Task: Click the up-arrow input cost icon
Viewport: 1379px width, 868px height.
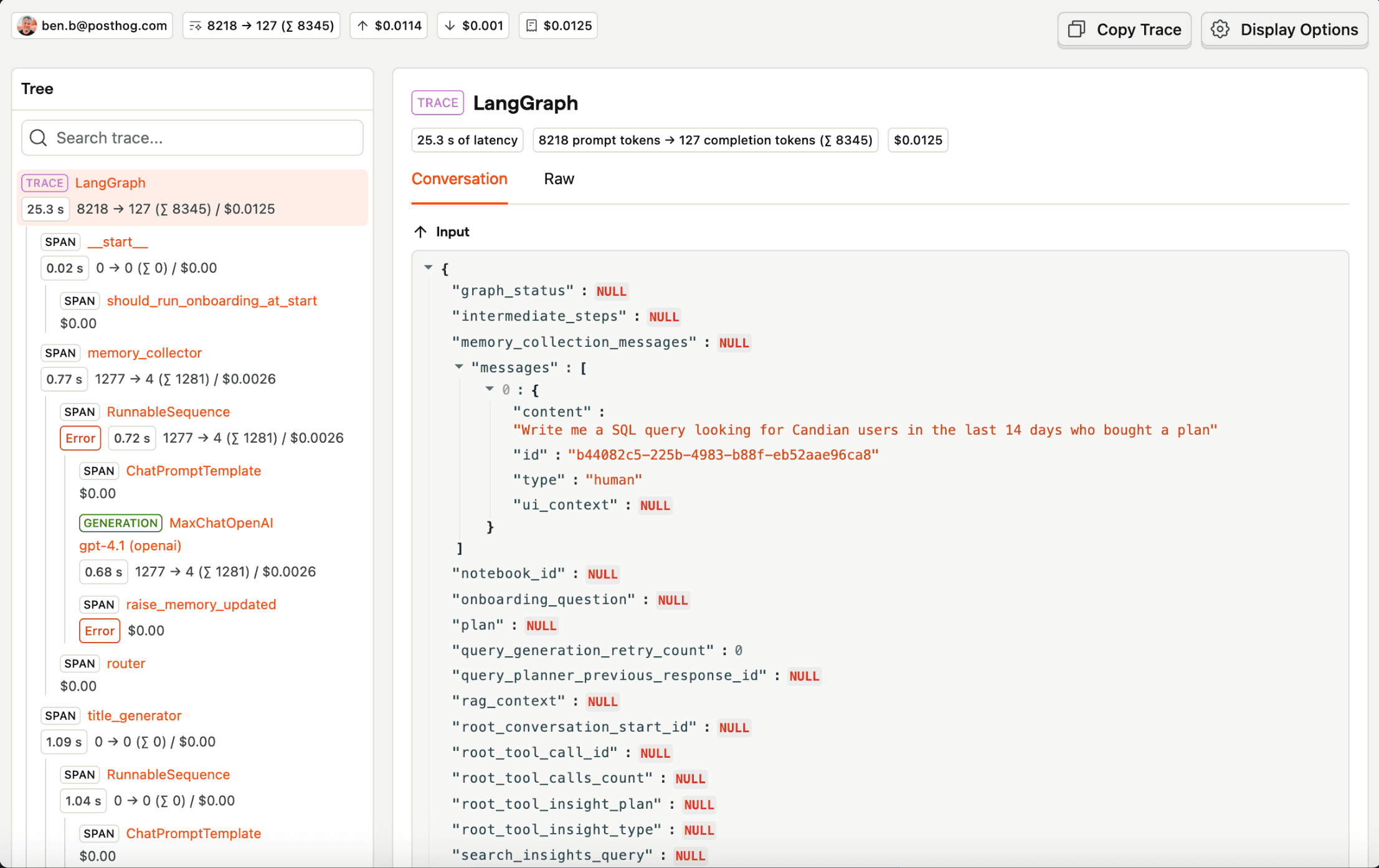Action: click(x=363, y=26)
